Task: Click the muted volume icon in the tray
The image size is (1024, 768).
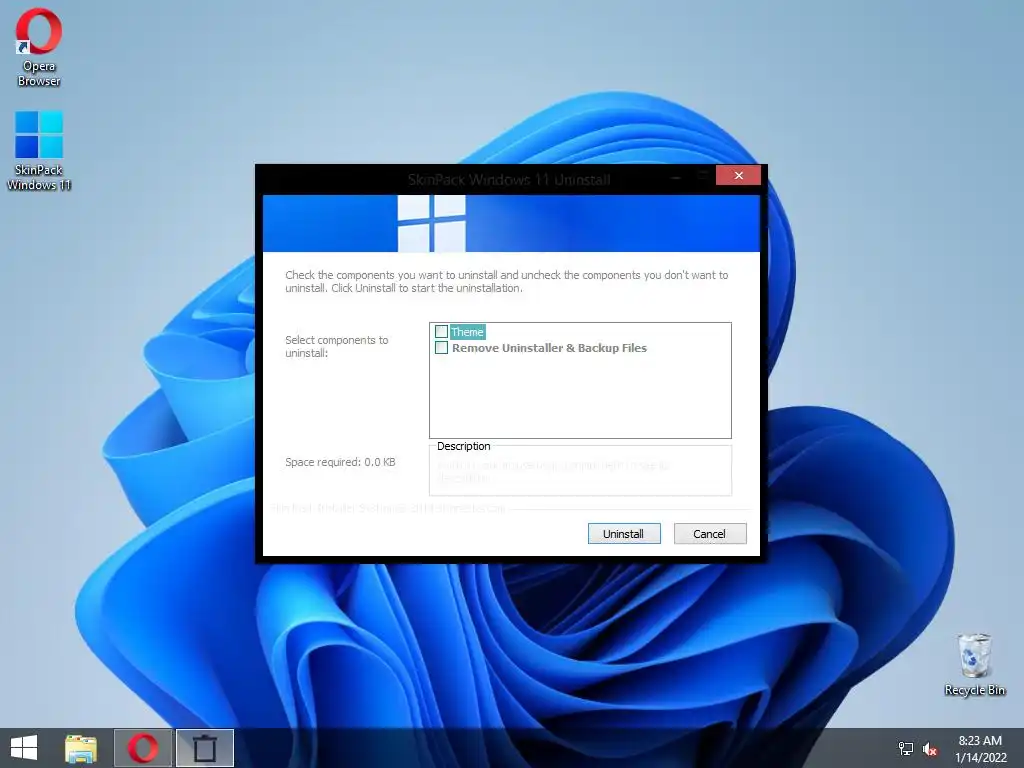Action: coord(930,749)
